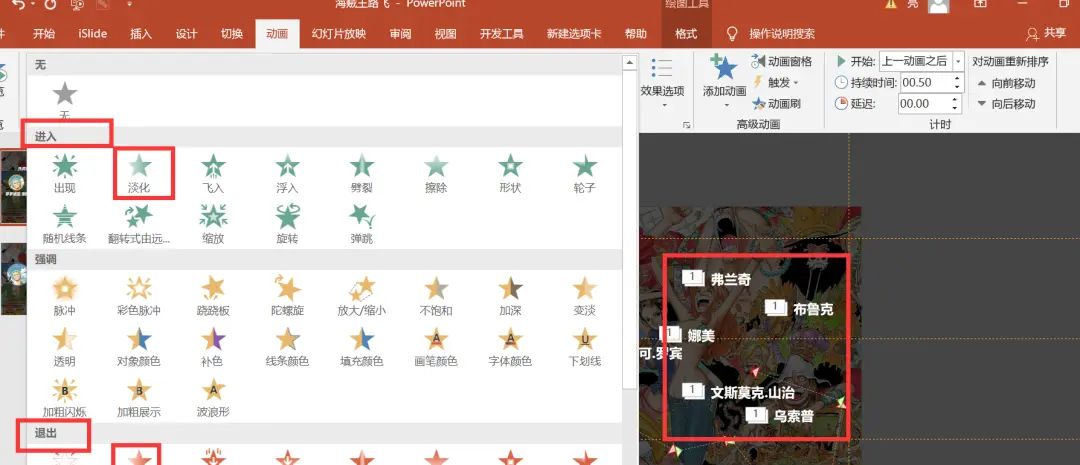Apply the 脉冲 emphasis effect

[65, 296]
